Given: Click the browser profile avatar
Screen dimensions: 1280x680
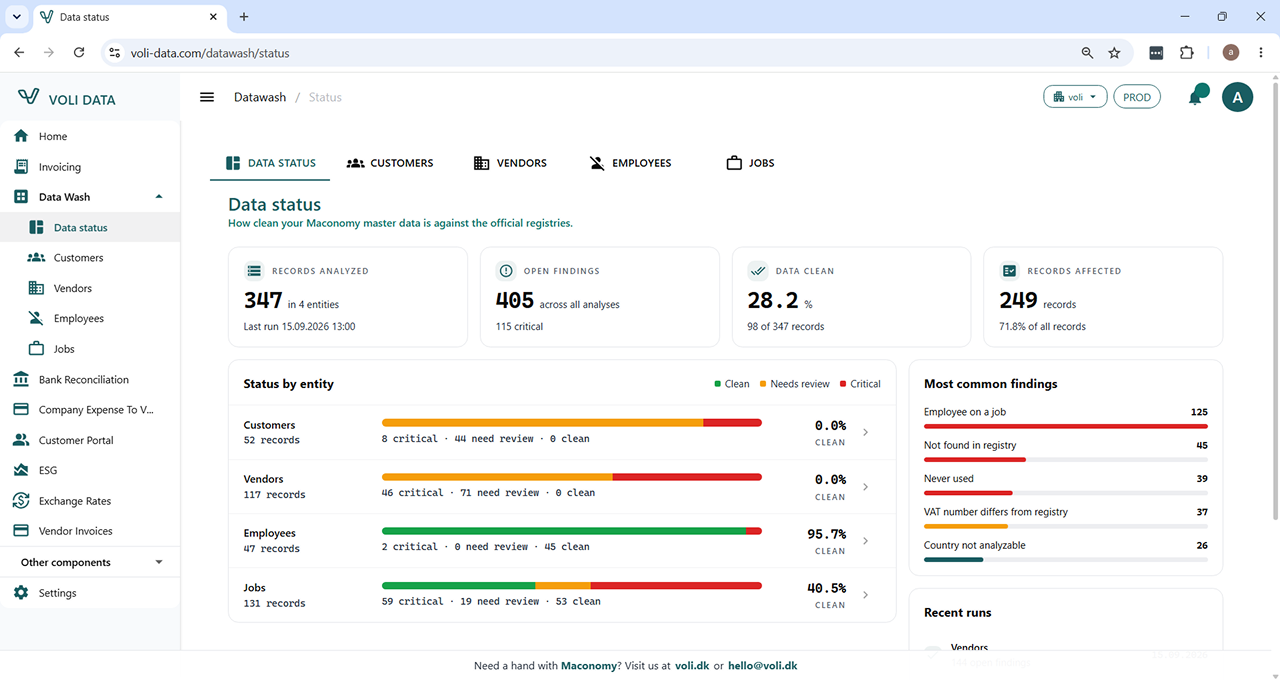Looking at the screenshot, I should click(x=1231, y=53).
